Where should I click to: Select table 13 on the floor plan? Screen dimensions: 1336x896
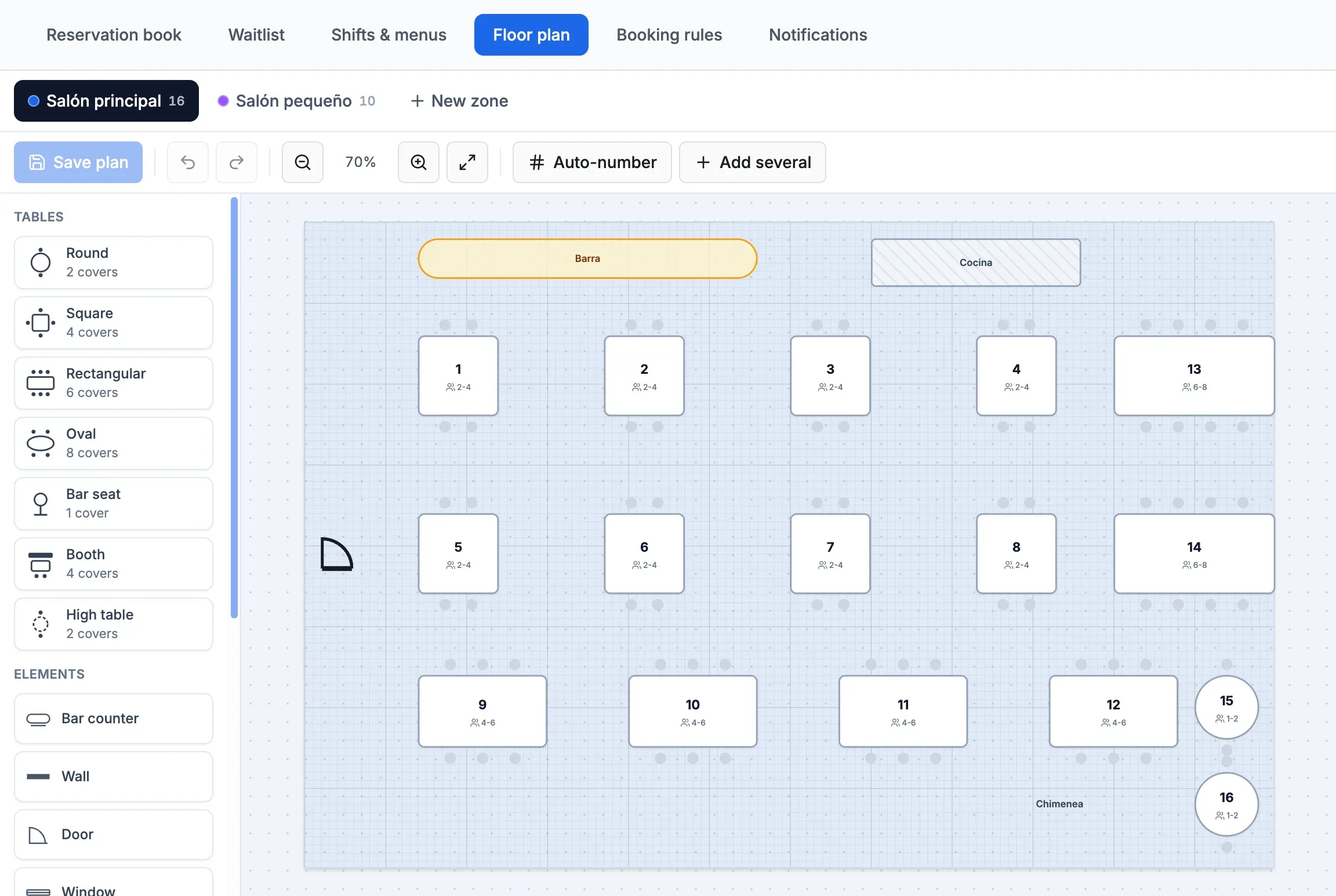1194,376
